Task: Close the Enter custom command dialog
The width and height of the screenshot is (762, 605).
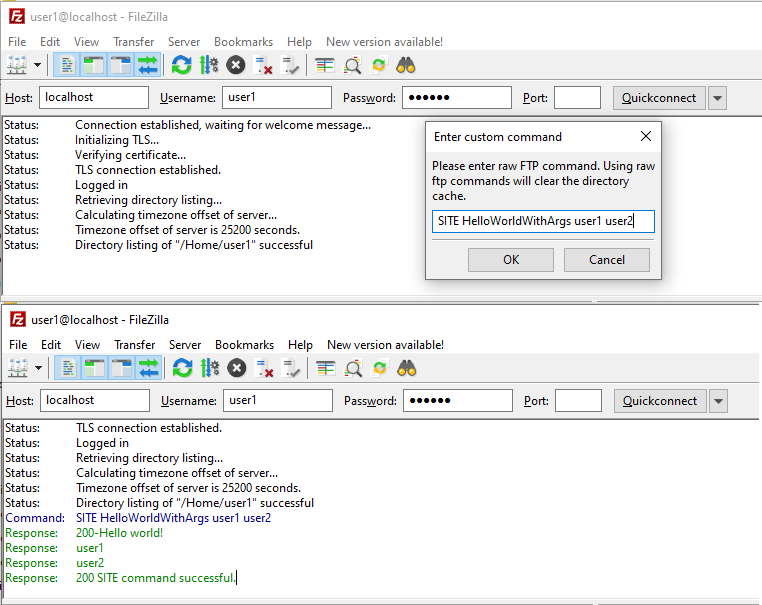Action: 645,136
